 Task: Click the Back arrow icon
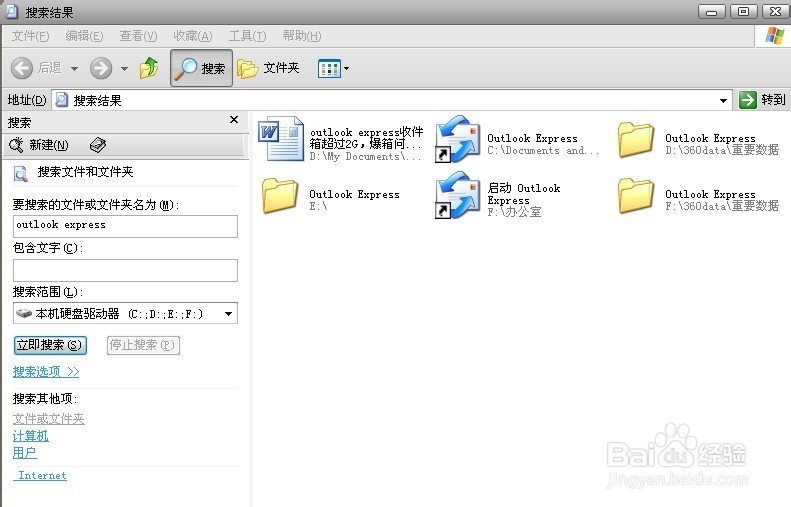[x=22, y=68]
